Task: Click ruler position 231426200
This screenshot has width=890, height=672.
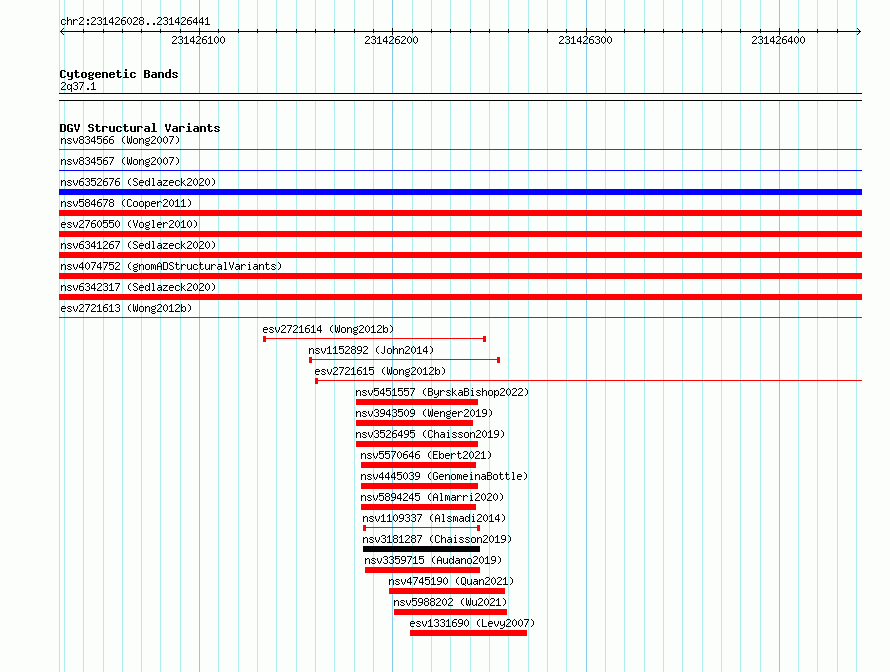Action: coord(392,40)
